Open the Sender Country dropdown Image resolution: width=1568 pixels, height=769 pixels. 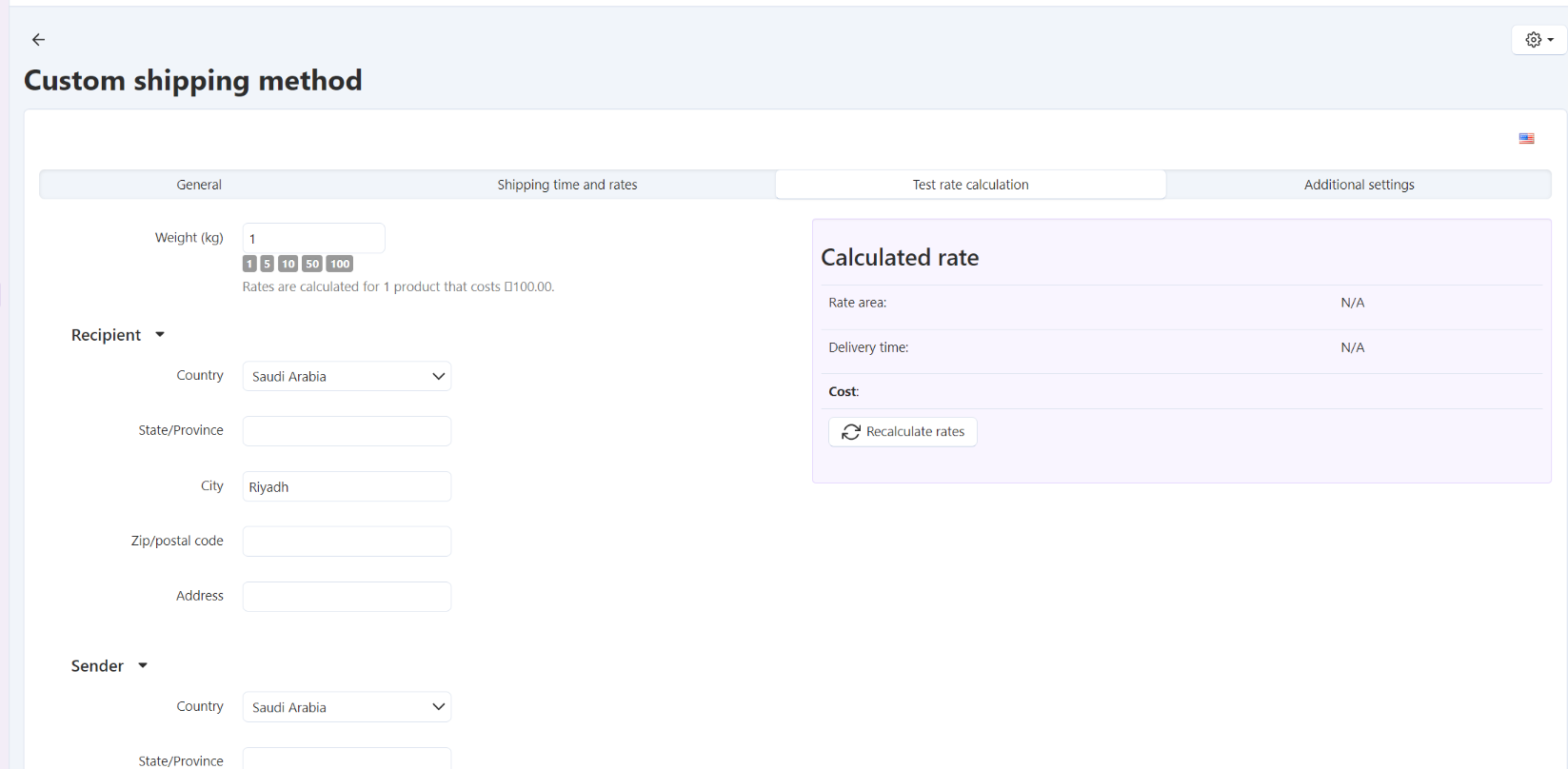[347, 707]
